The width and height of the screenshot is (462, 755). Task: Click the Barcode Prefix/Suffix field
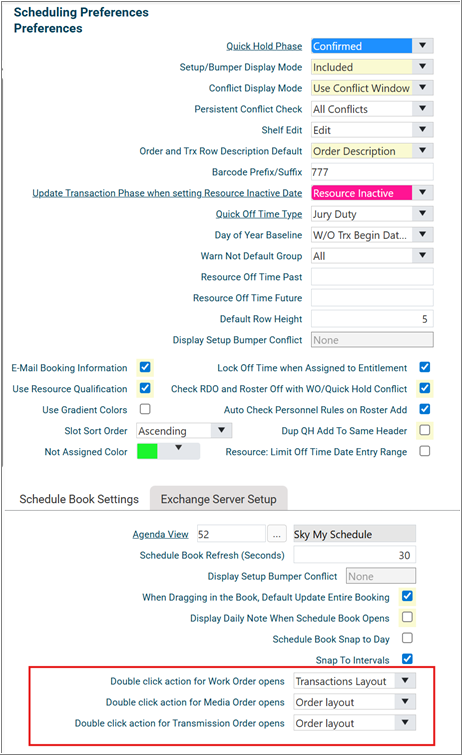[x=372, y=172]
